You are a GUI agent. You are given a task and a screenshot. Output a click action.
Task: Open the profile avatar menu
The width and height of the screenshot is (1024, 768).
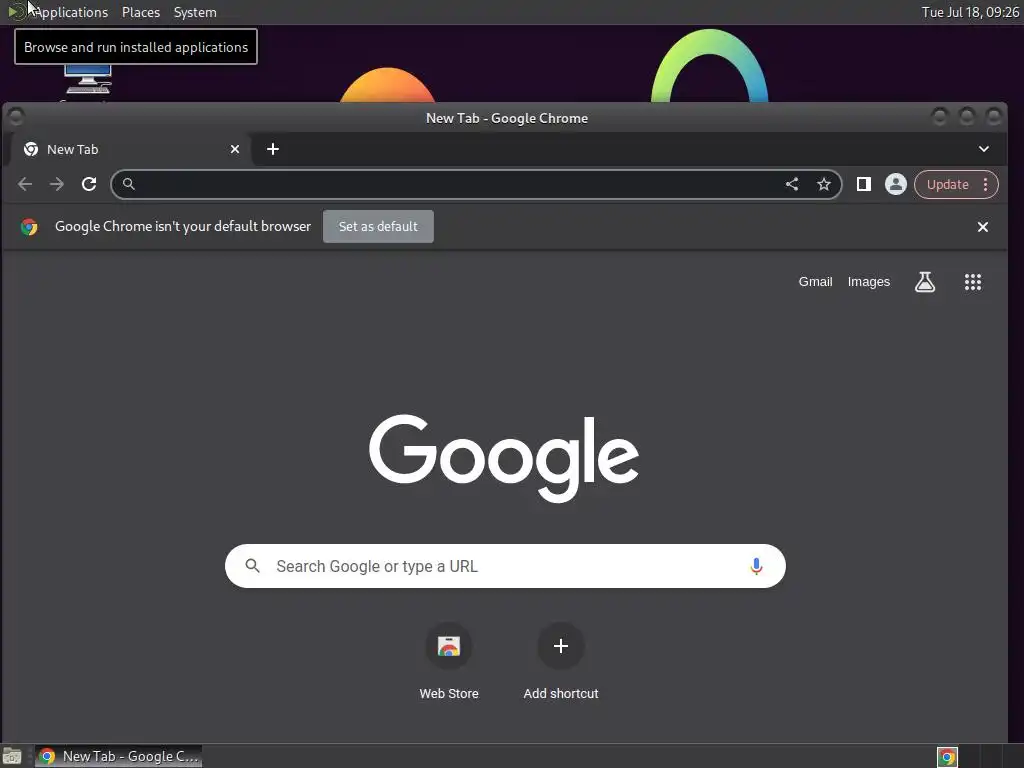(895, 184)
